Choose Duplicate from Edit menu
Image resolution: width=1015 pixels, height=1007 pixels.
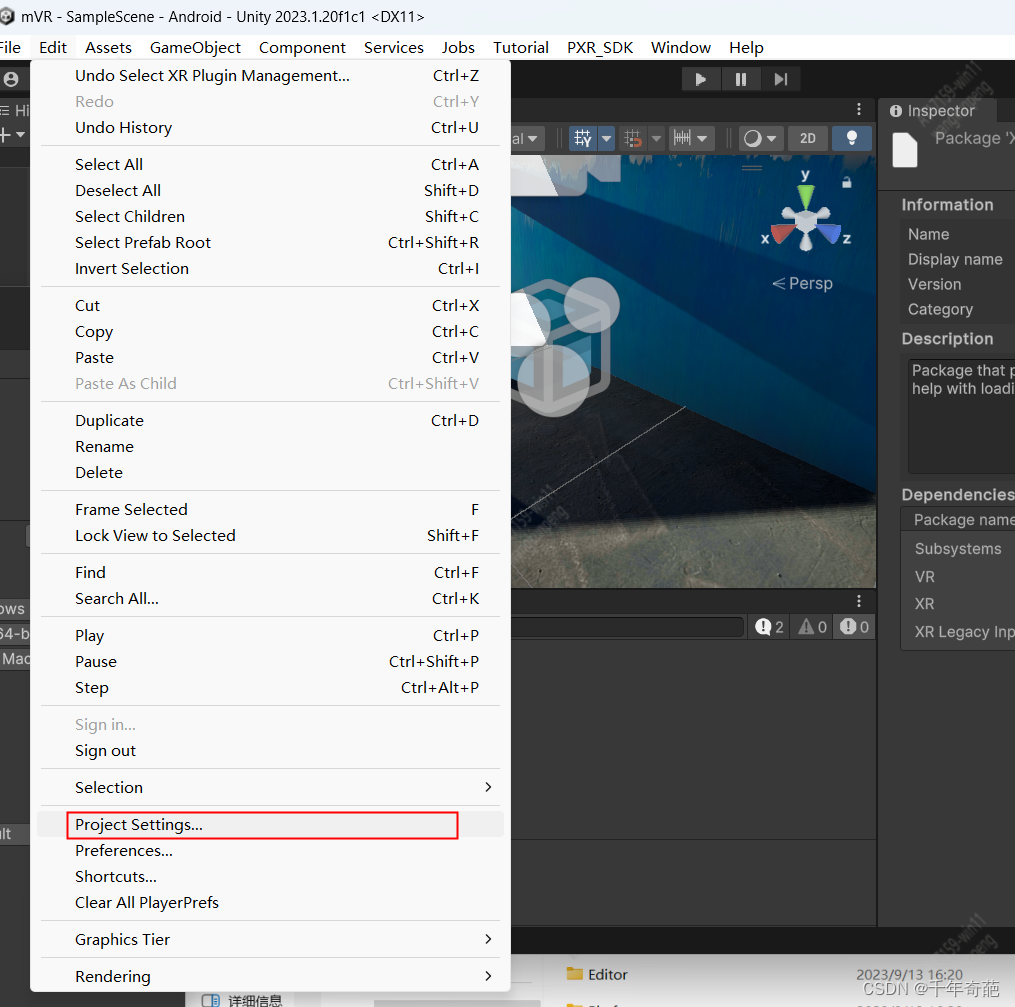point(270,421)
